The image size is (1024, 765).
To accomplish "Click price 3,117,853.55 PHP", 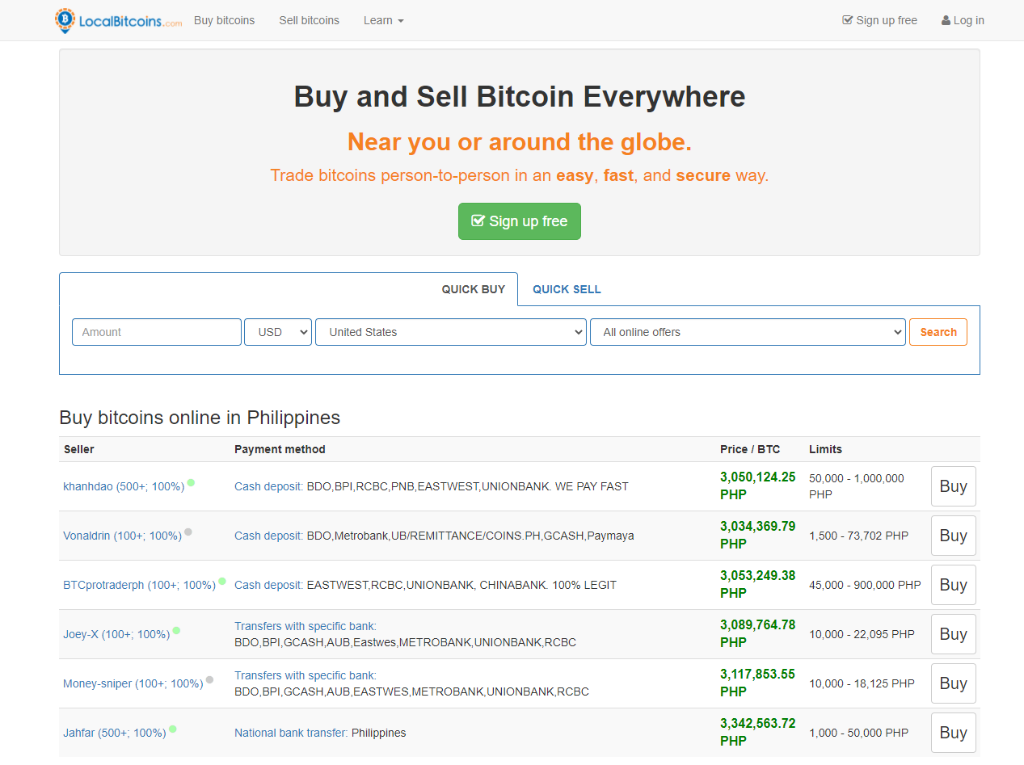I will pyautogui.click(x=758, y=683).
